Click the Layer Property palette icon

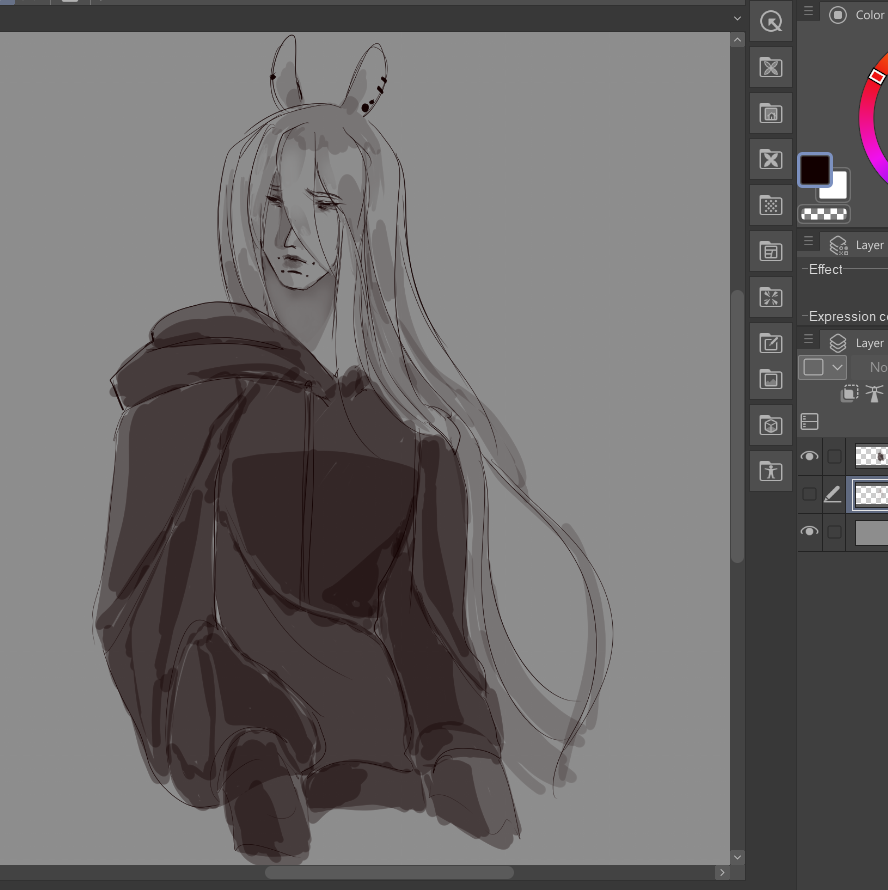tap(838, 245)
